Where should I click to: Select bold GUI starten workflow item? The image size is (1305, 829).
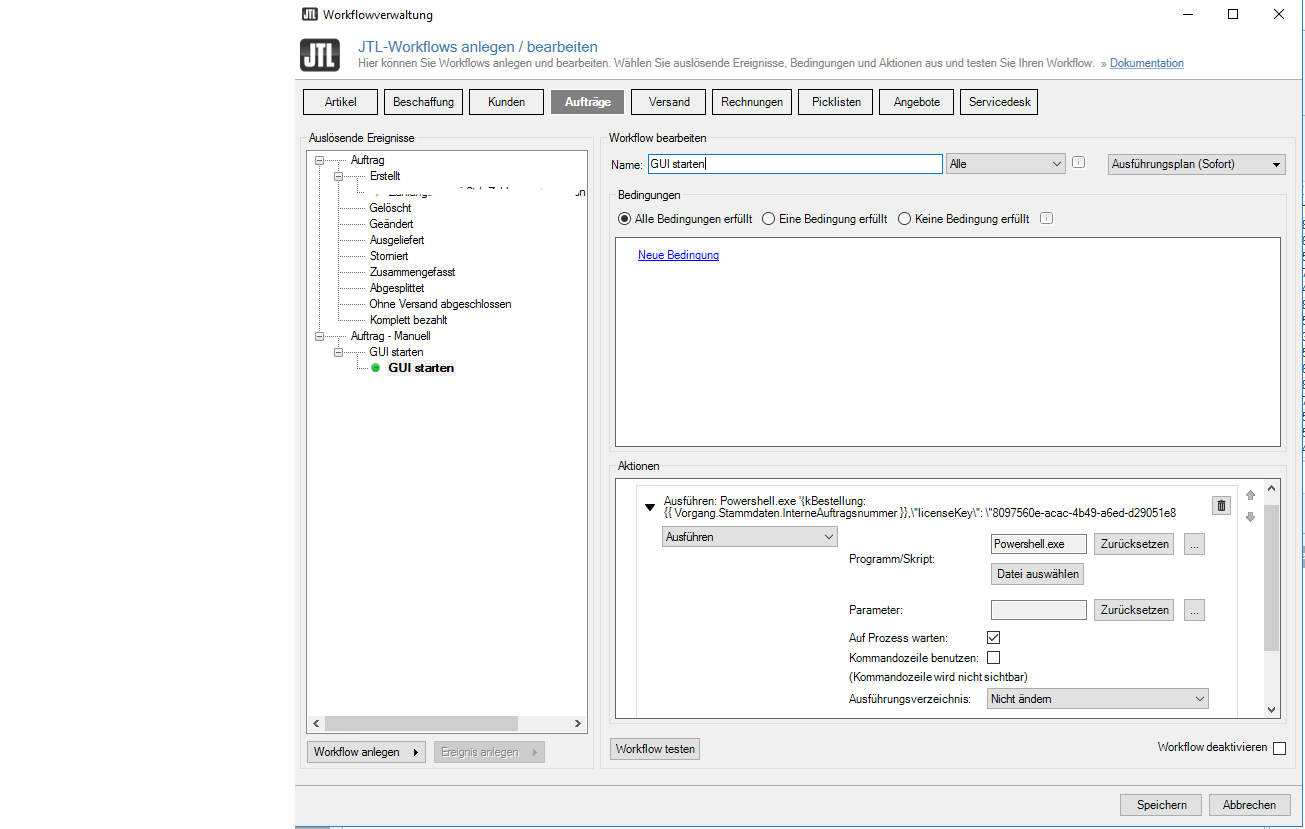pyautogui.click(x=421, y=368)
